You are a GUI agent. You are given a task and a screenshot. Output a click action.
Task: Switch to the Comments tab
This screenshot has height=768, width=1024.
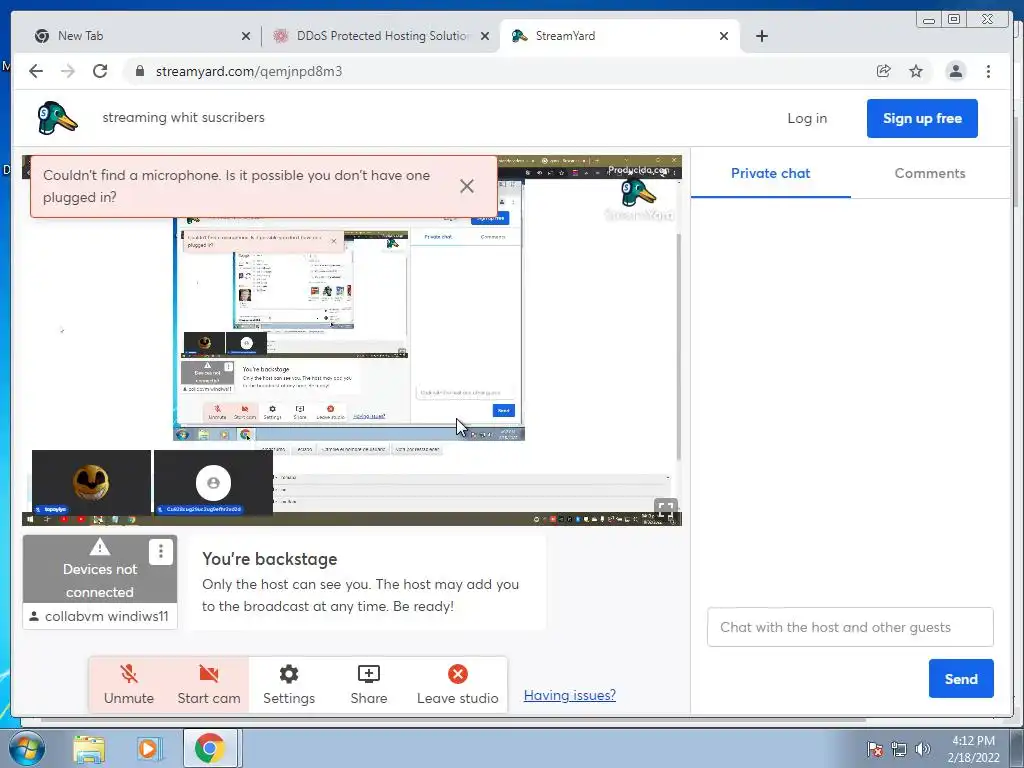[929, 173]
